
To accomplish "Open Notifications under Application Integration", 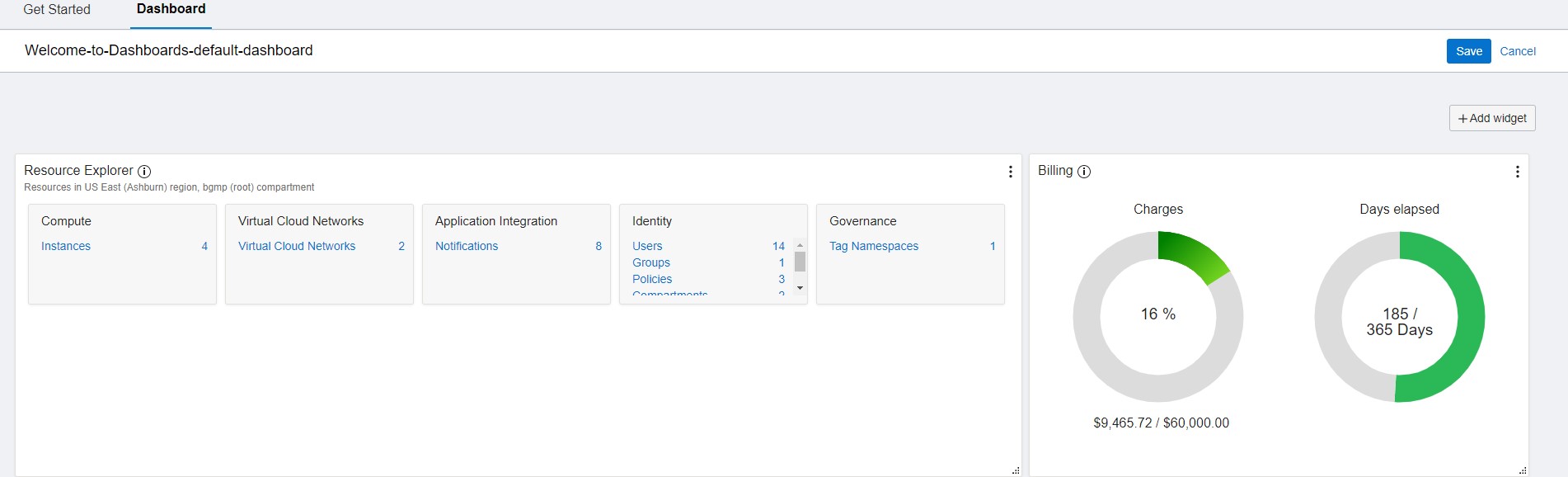I will point(467,246).
